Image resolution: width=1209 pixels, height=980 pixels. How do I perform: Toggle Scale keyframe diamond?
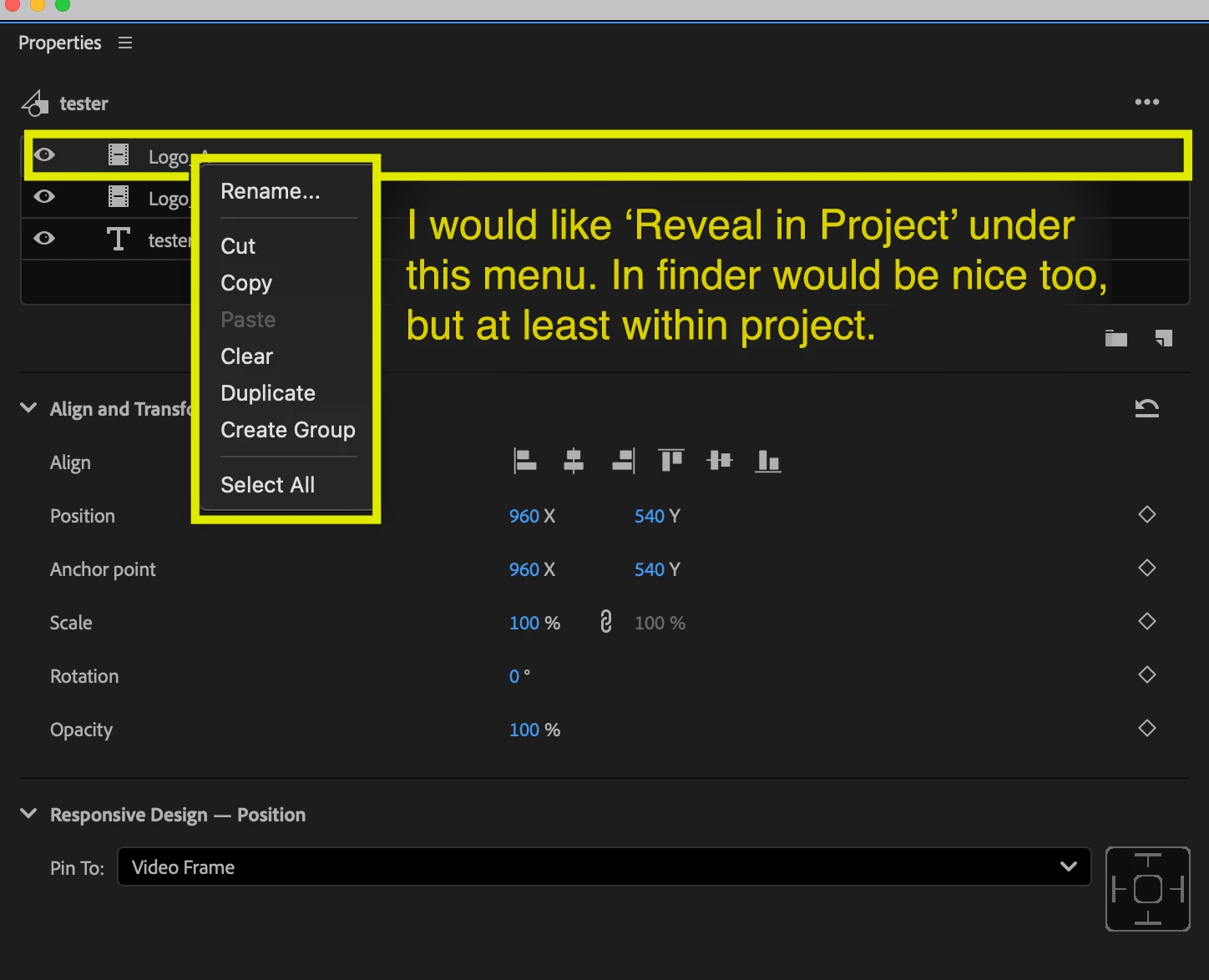coord(1147,621)
